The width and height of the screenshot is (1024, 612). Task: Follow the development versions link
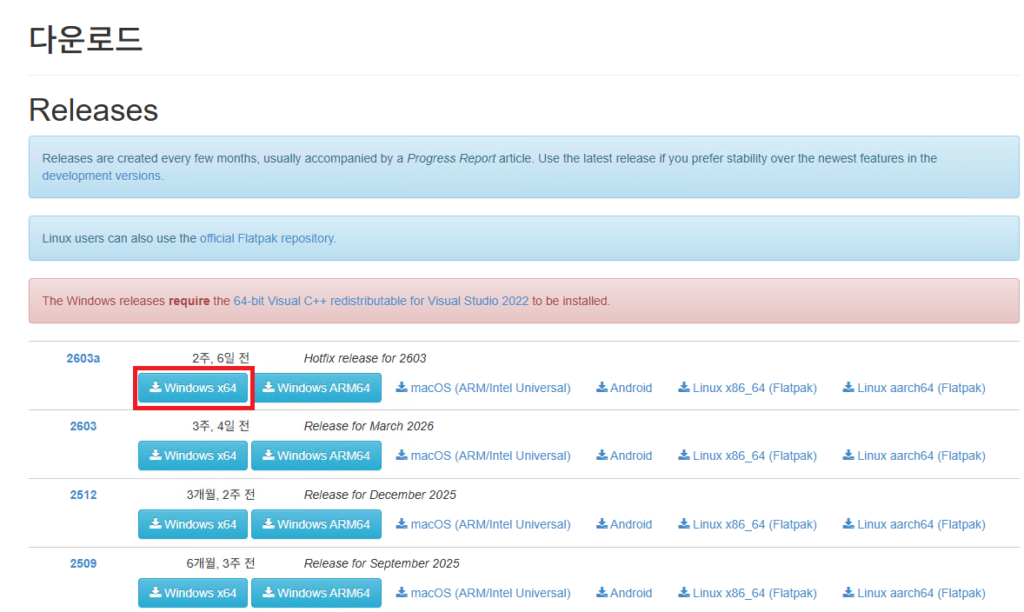tap(101, 176)
